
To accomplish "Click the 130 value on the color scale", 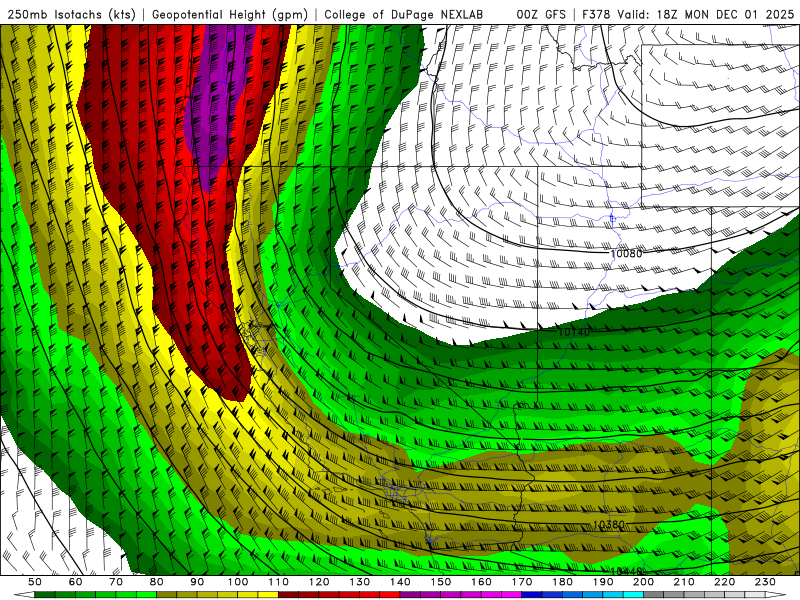I will coord(359,582).
